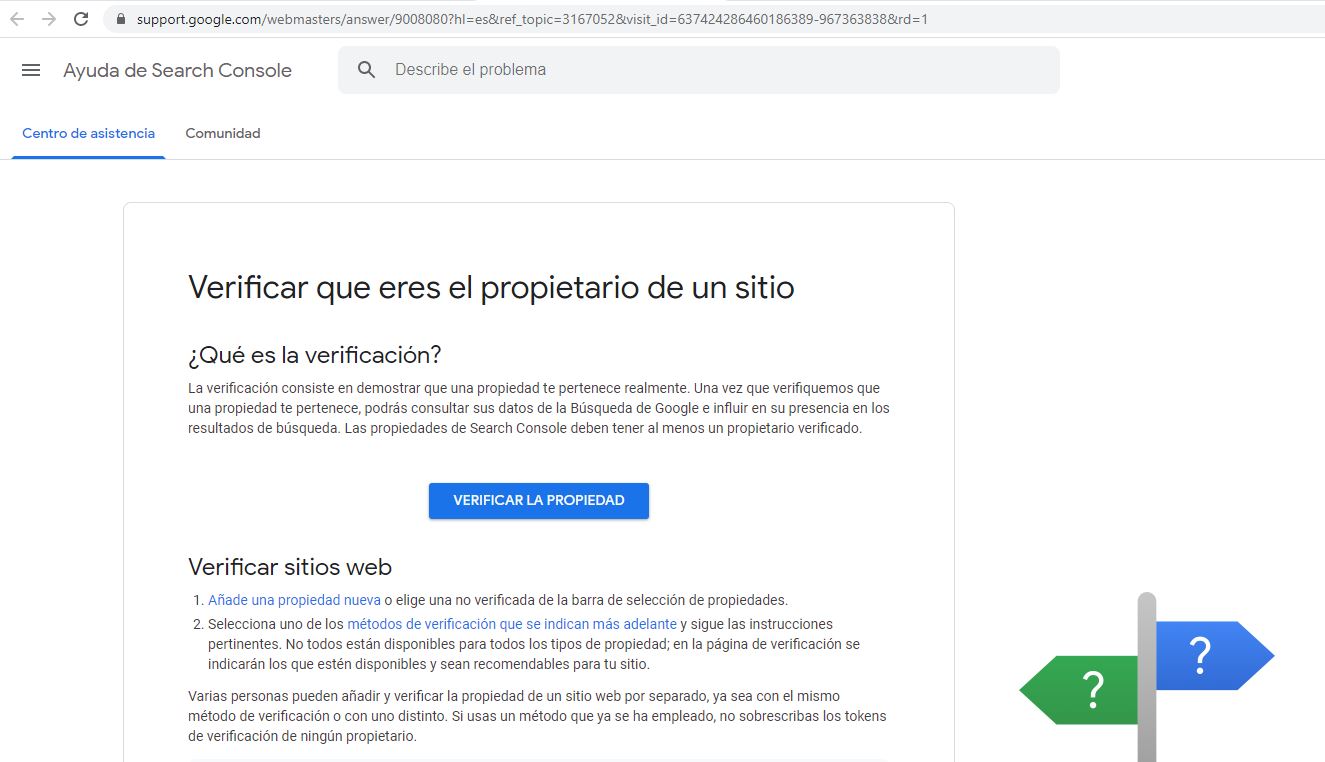
Task: Click the Verificar sitios web heading
Action: pos(289,566)
